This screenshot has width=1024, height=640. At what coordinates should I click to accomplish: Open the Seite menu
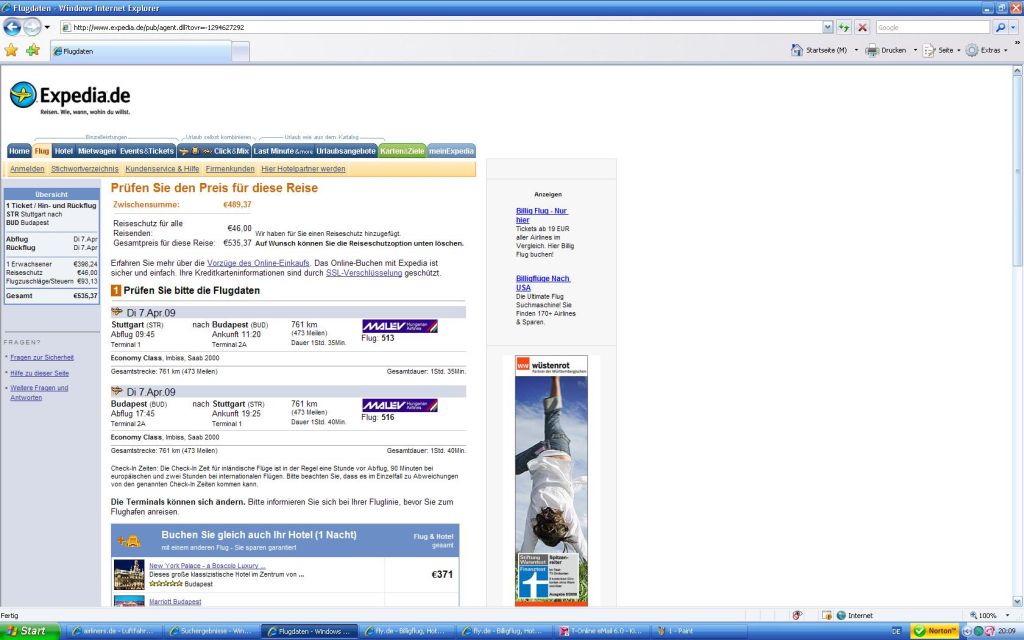pyautogui.click(x=941, y=50)
